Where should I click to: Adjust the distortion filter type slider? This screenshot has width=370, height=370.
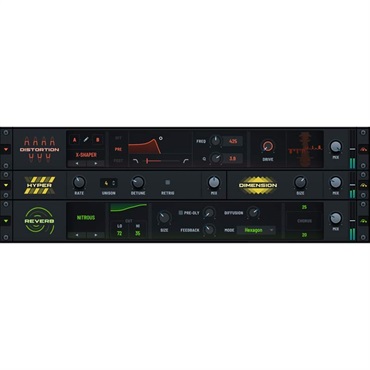tap(161, 161)
